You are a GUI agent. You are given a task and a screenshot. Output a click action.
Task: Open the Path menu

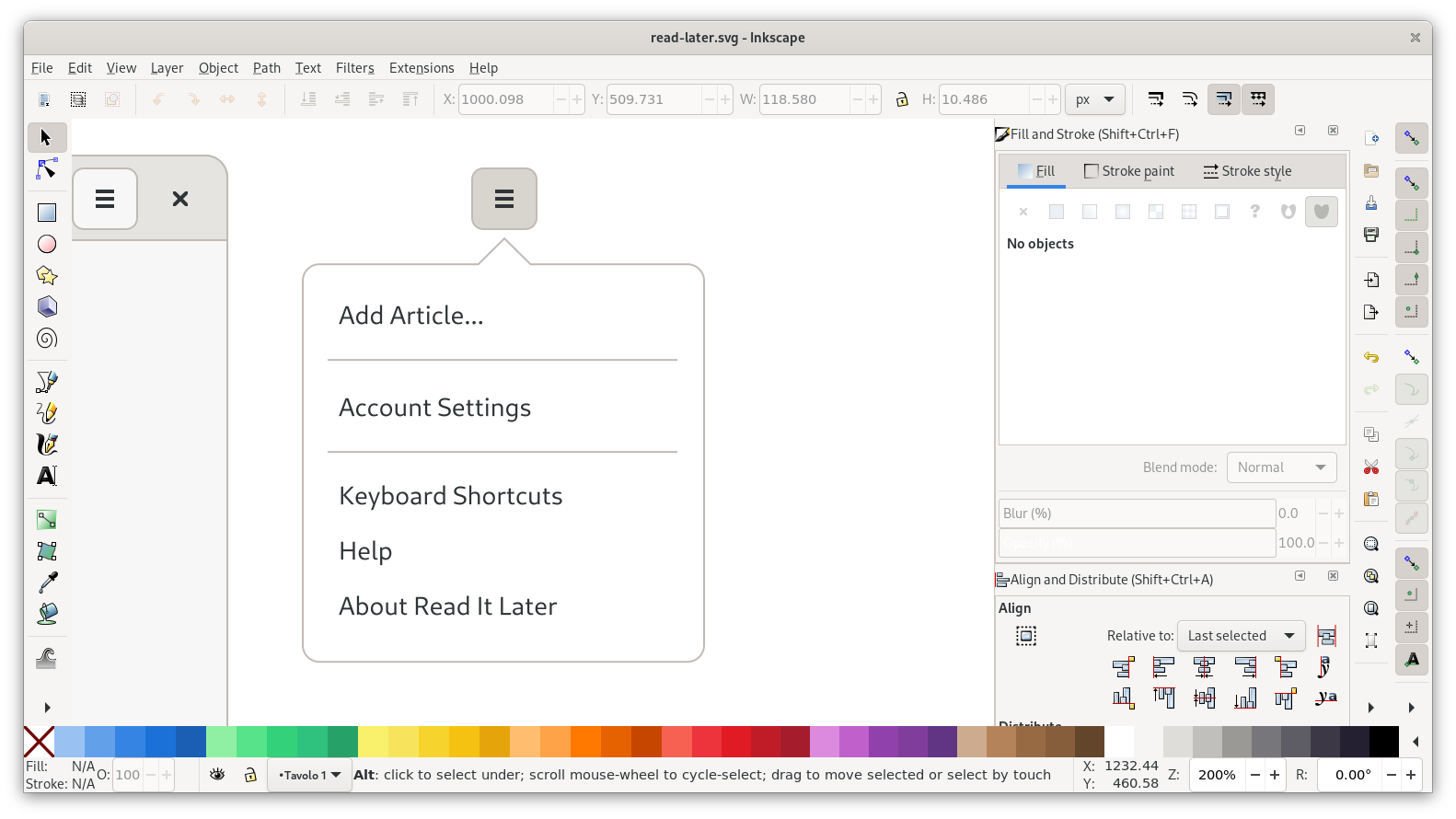click(267, 68)
